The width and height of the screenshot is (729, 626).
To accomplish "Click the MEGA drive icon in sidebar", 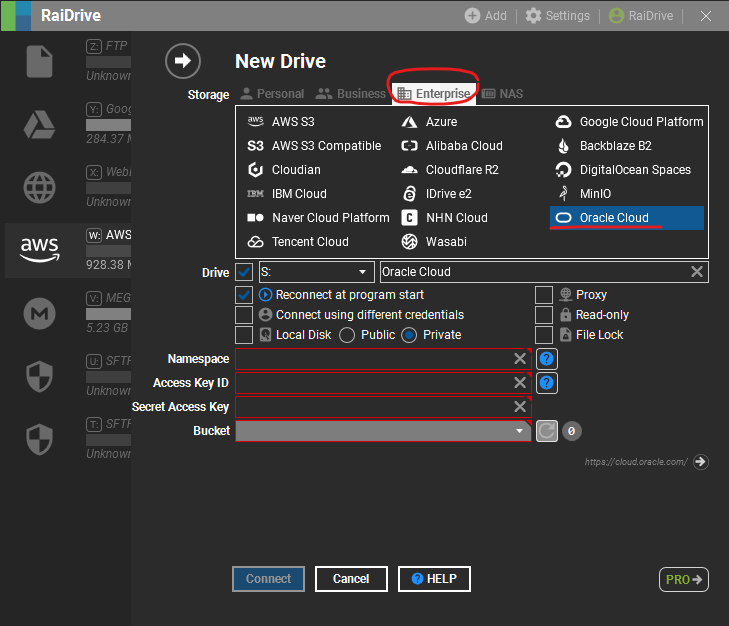I will [39, 313].
